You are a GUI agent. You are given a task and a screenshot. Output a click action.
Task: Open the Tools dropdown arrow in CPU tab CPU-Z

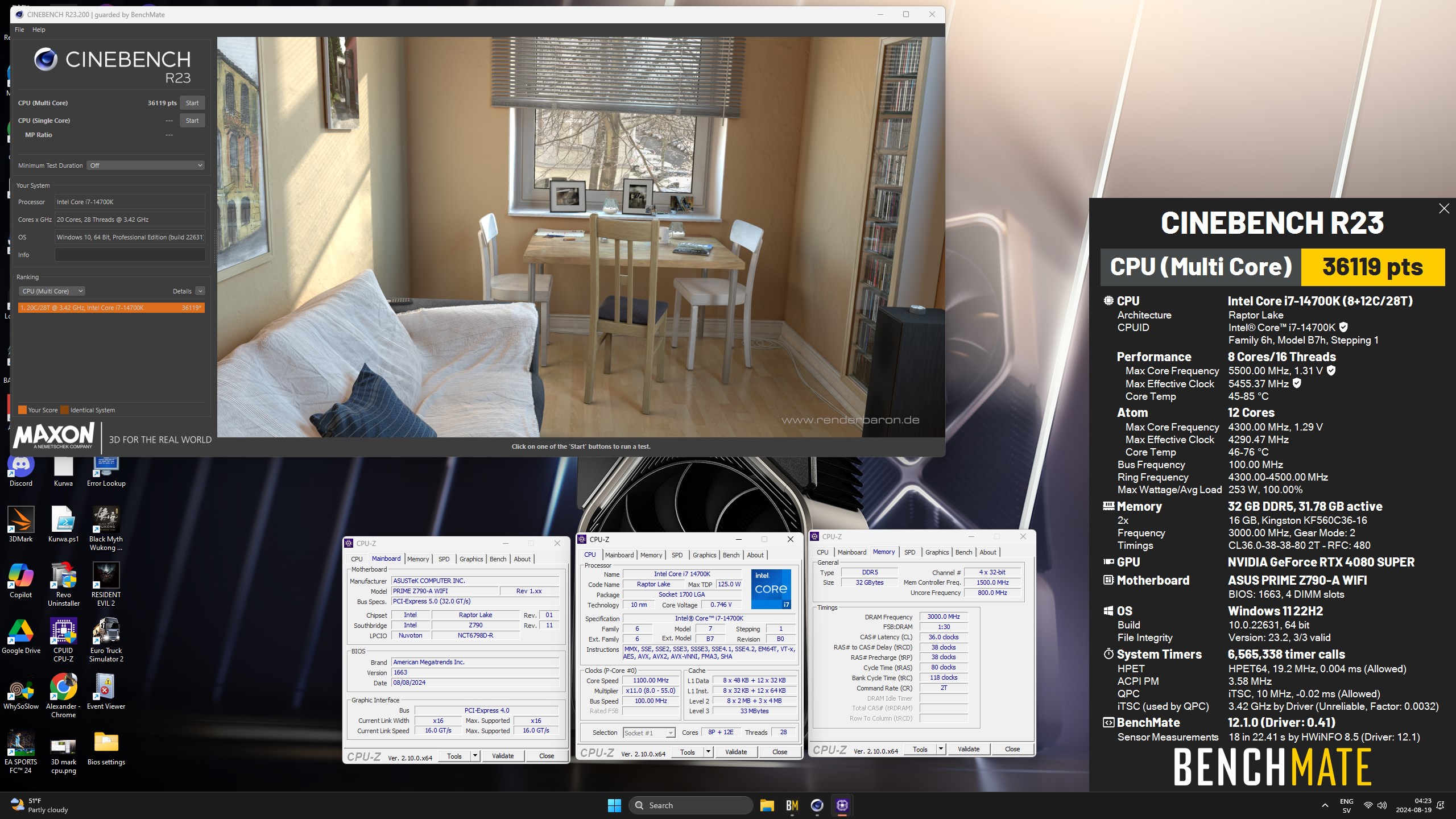coord(708,752)
